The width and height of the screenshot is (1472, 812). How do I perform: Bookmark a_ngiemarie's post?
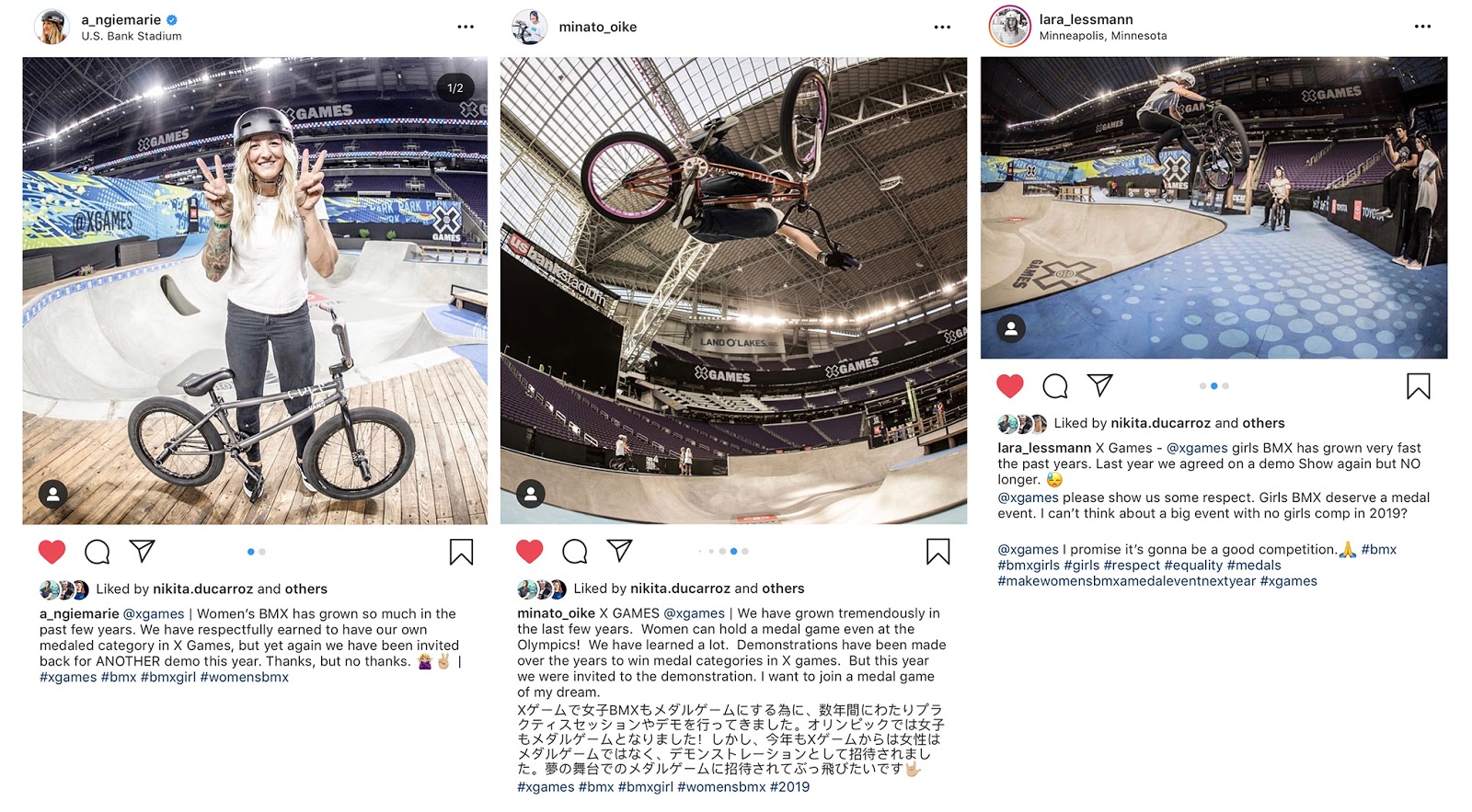[x=461, y=552]
